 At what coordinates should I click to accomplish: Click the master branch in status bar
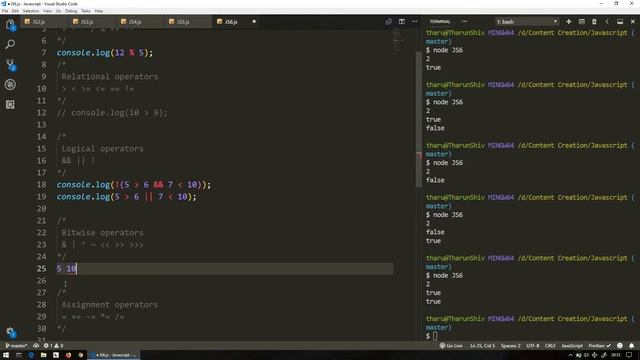coord(16,346)
